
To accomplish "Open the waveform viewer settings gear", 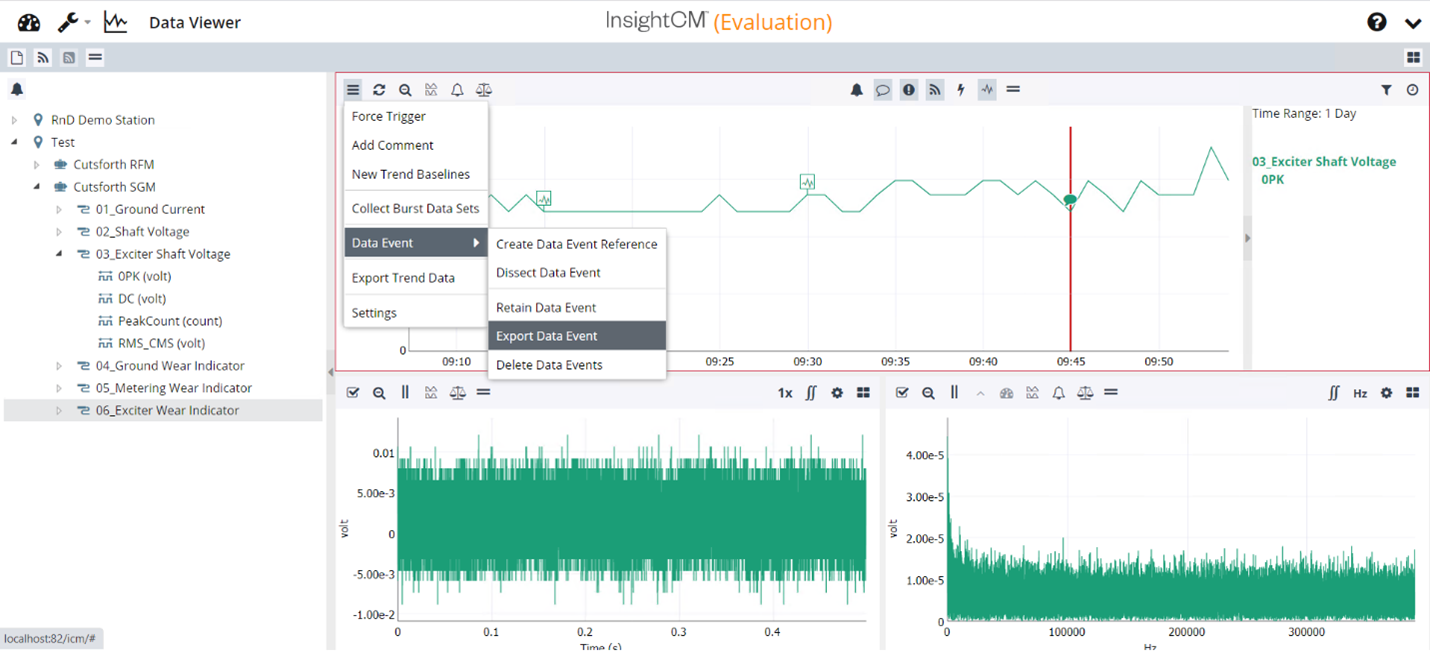I will 837,394.
